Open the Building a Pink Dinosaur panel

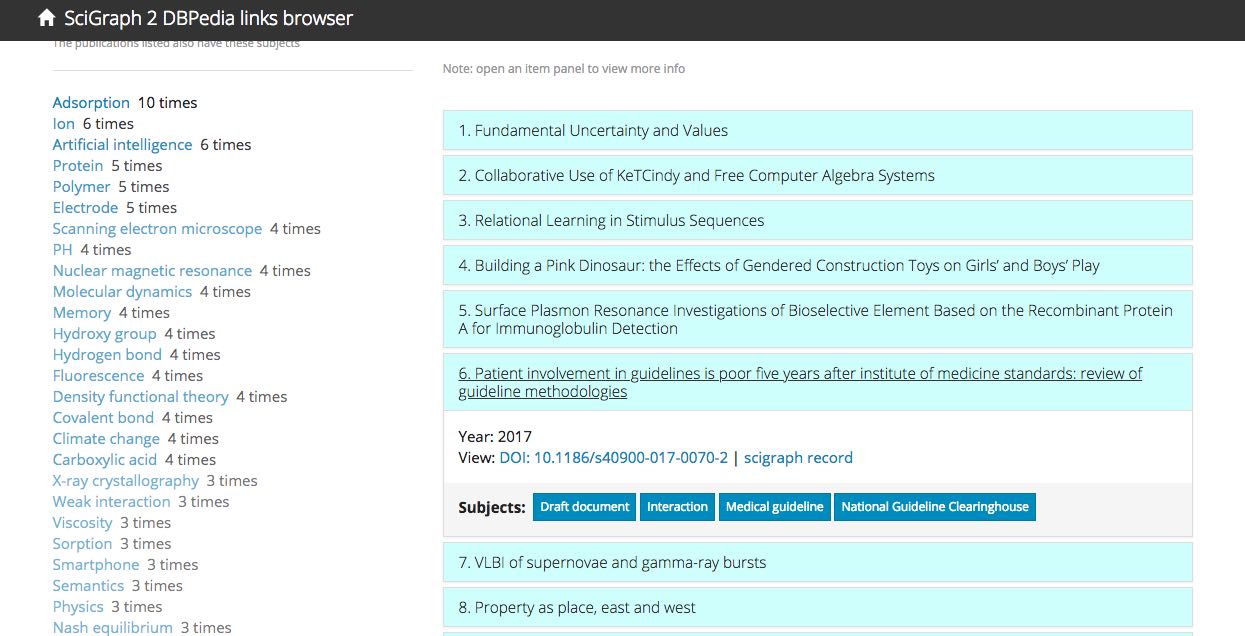pos(817,265)
